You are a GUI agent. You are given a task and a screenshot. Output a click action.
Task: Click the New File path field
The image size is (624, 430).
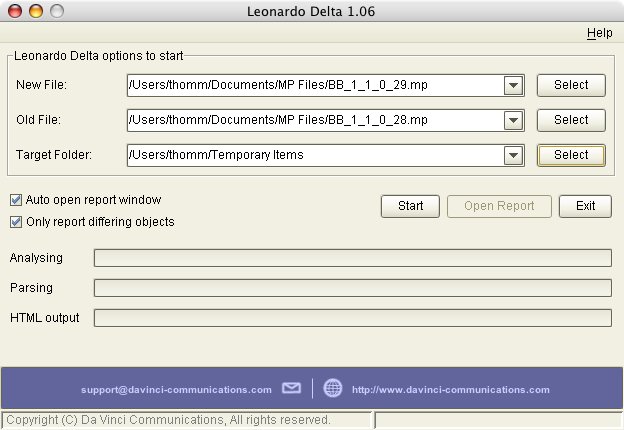coord(315,86)
